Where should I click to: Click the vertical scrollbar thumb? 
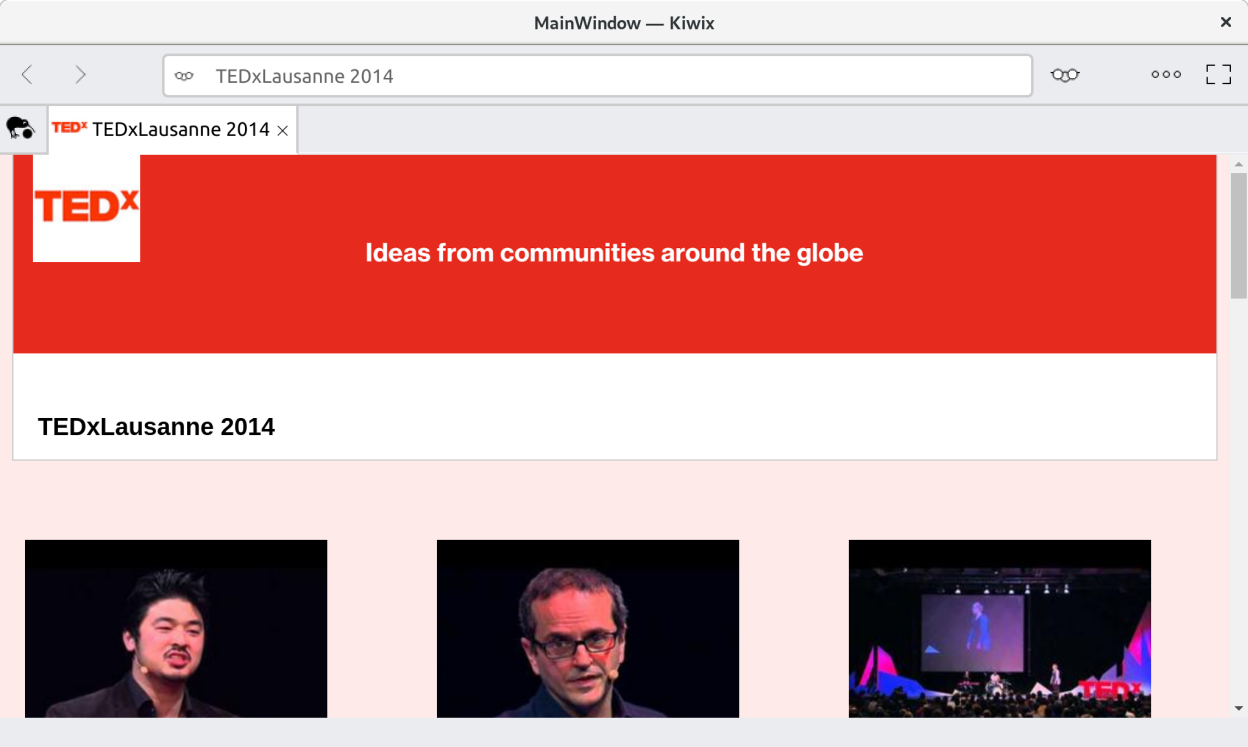[1239, 235]
